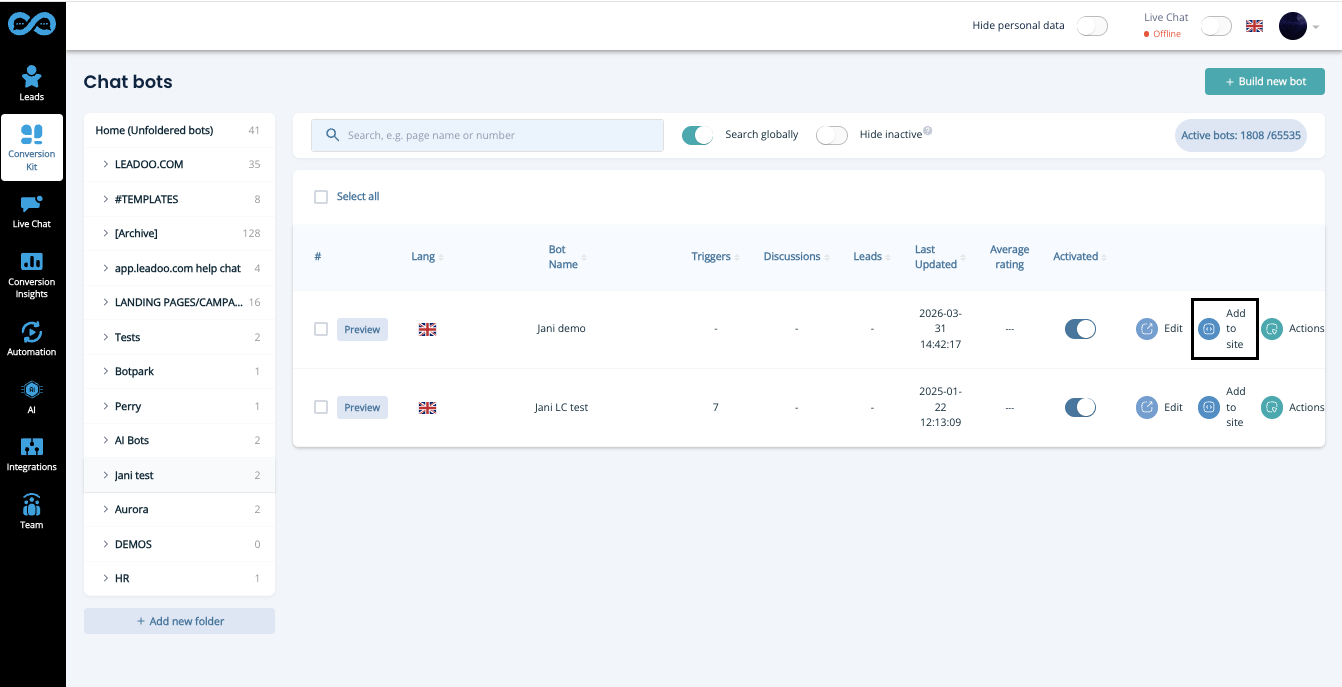This screenshot has width=1342, height=687.
Task: Click the UK flag language icon in header
Action: click(x=1254, y=26)
